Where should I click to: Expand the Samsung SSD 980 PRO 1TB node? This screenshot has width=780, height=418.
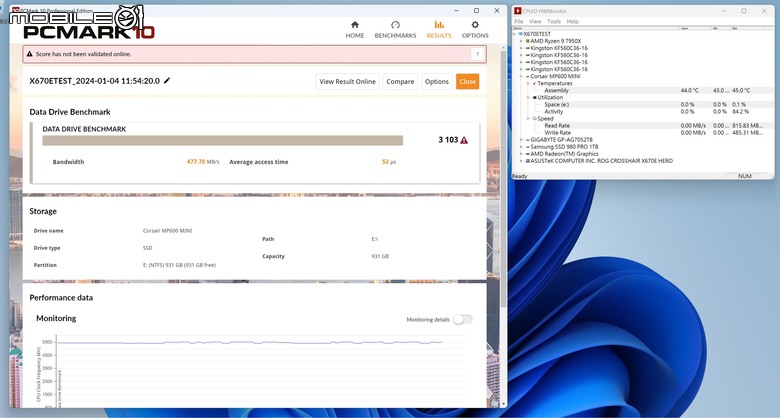click(522, 147)
